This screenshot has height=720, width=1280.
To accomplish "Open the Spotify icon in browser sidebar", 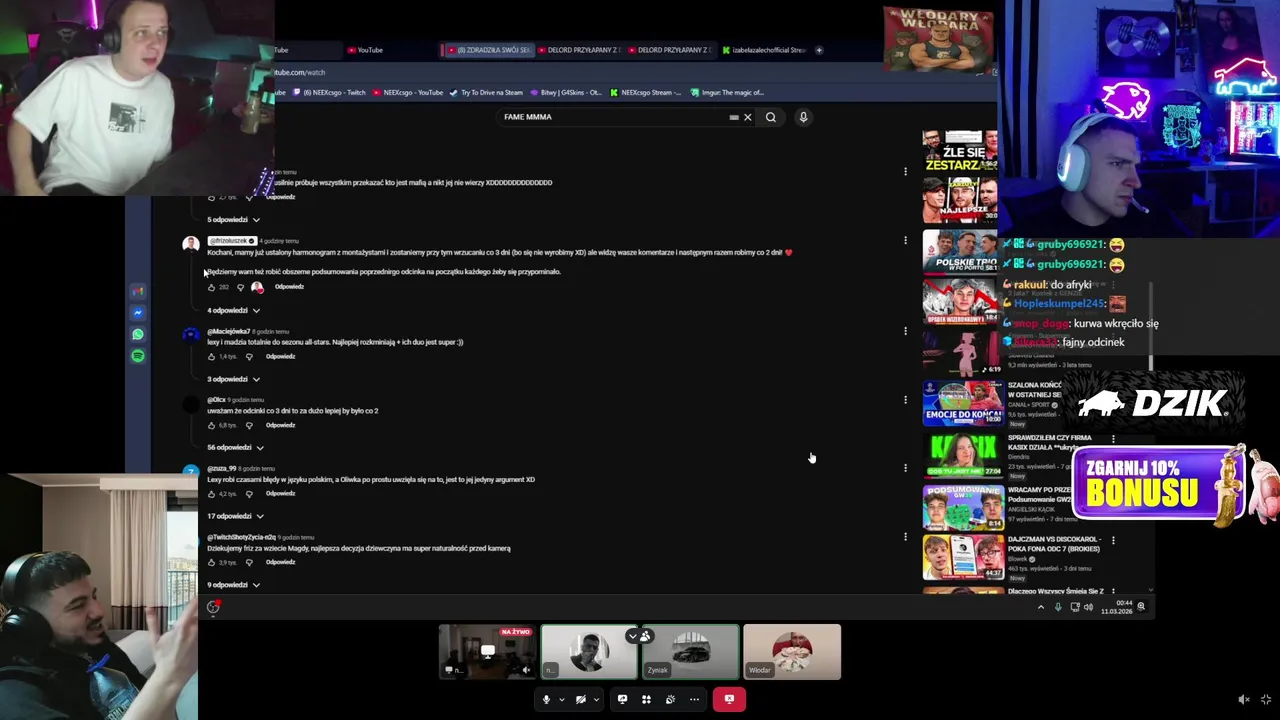I will click(x=138, y=356).
